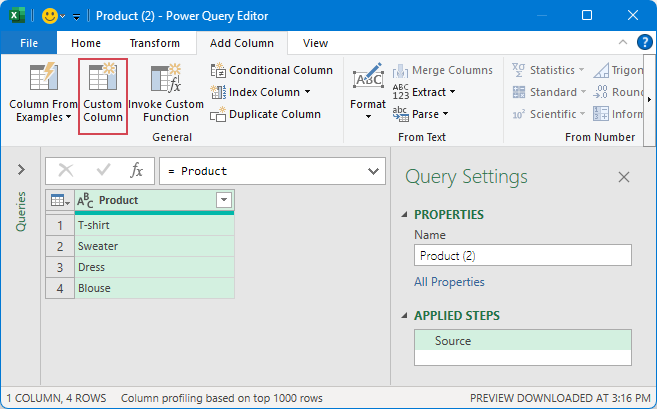Click the Custom Column button
This screenshot has height=409, width=657.
[103, 96]
